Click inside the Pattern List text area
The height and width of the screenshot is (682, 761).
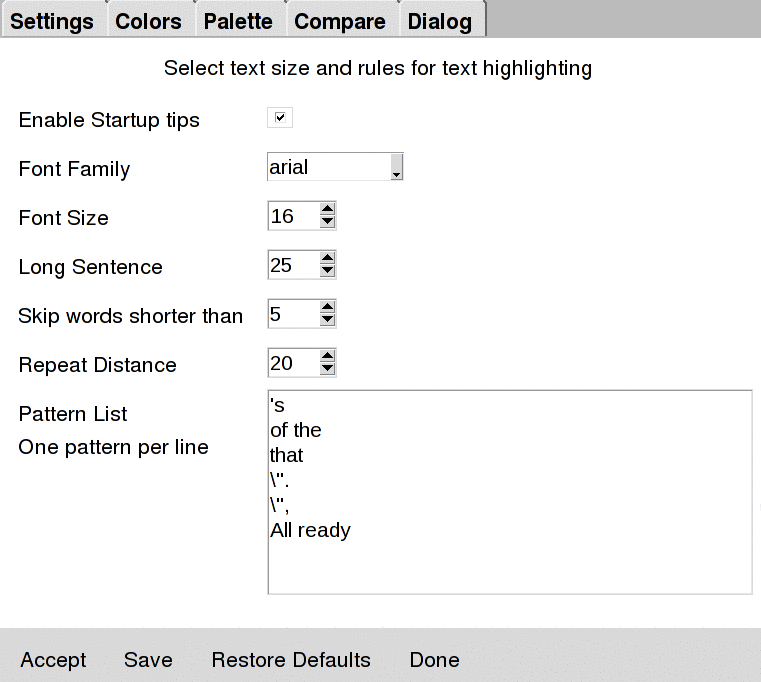pos(510,492)
